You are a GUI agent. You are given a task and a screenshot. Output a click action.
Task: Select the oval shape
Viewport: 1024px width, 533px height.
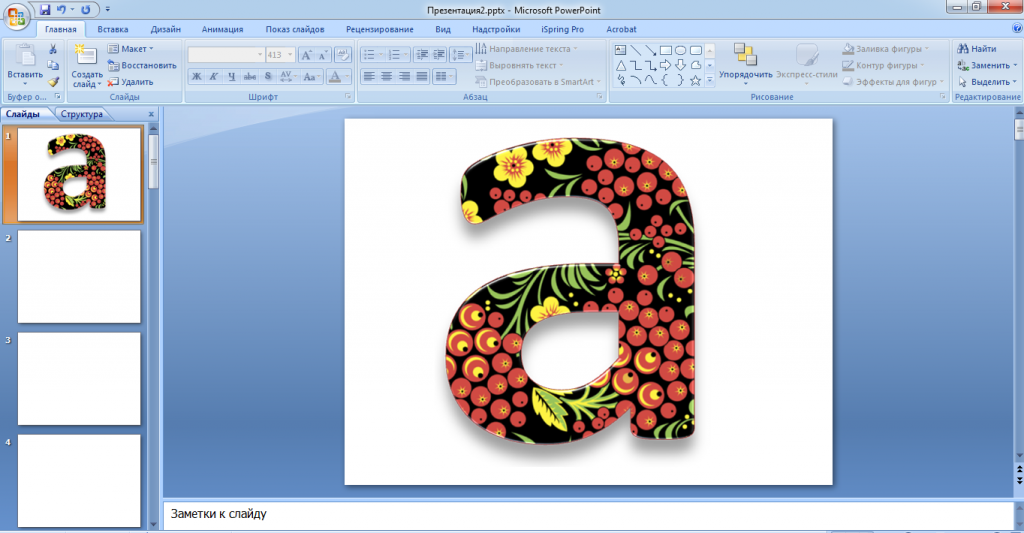(680, 50)
